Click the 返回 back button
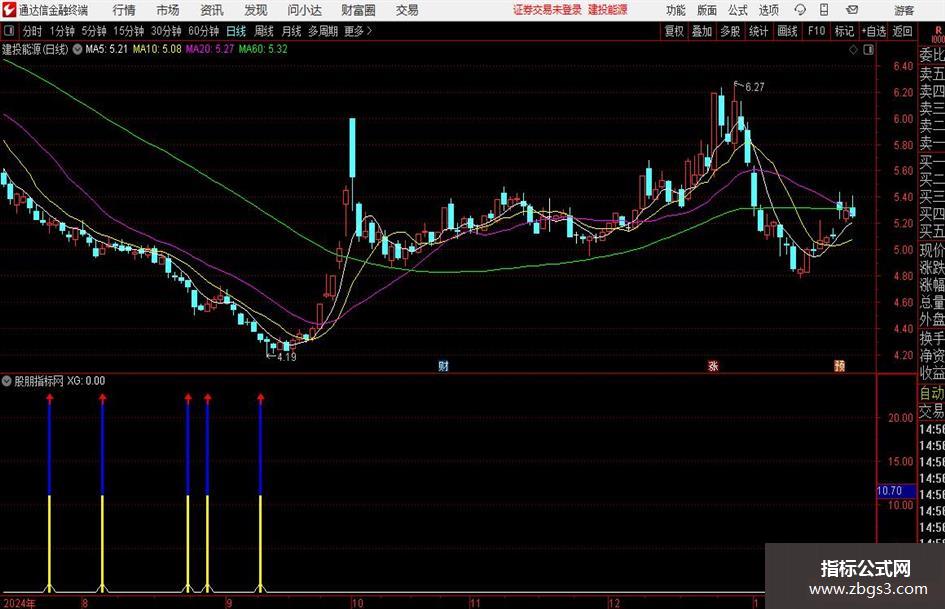The image size is (945, 609). click(902, 31)
